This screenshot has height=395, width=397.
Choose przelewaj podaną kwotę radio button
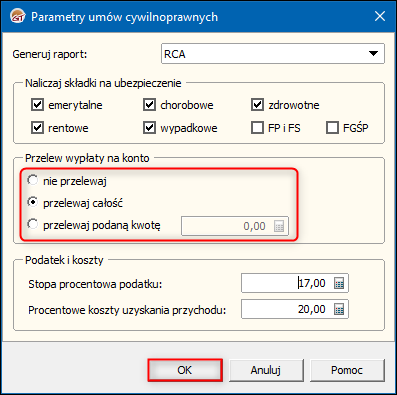(33, 224)
